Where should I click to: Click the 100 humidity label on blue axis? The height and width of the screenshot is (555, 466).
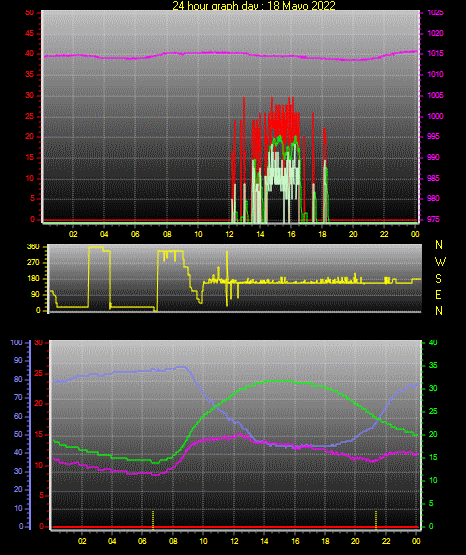coord(16,342)
